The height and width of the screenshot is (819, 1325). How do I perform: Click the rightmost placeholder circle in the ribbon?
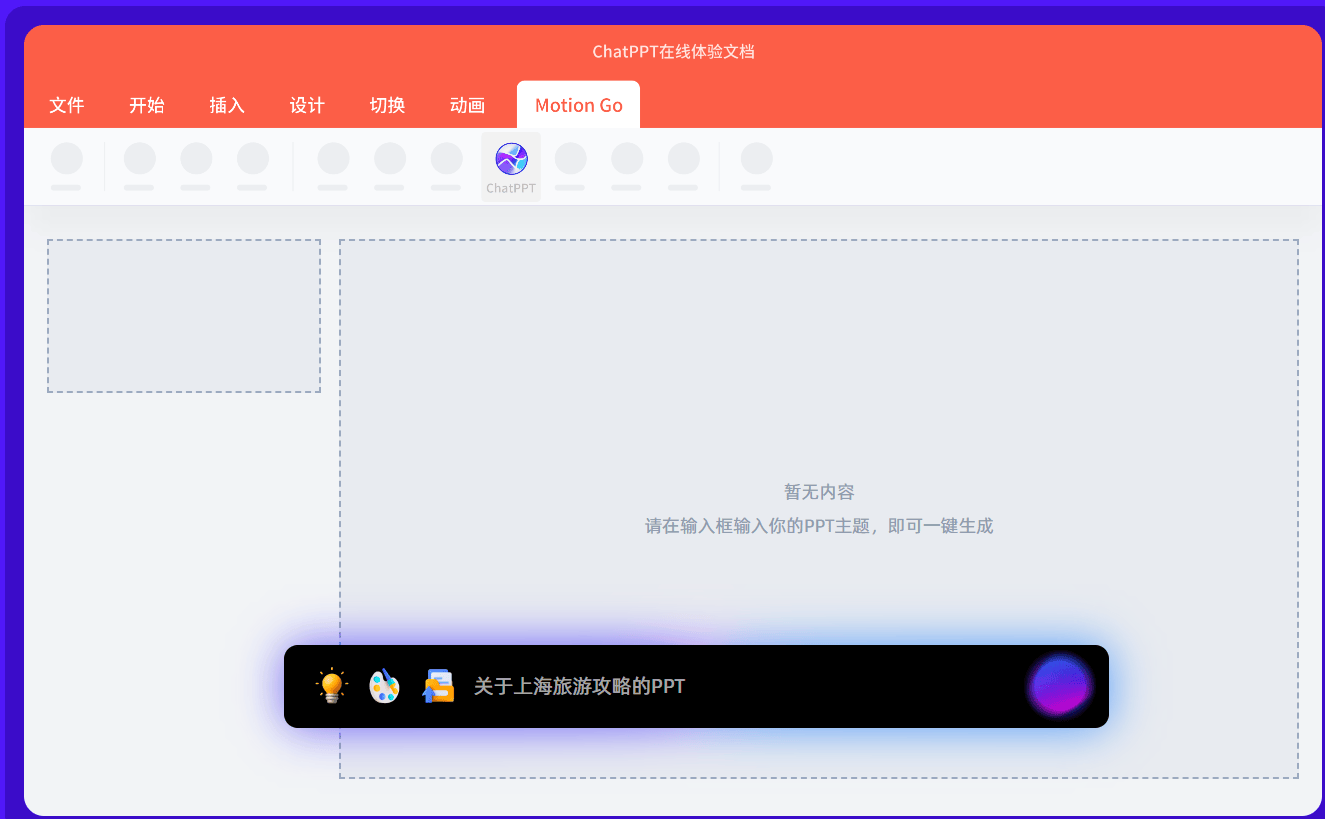756,159
